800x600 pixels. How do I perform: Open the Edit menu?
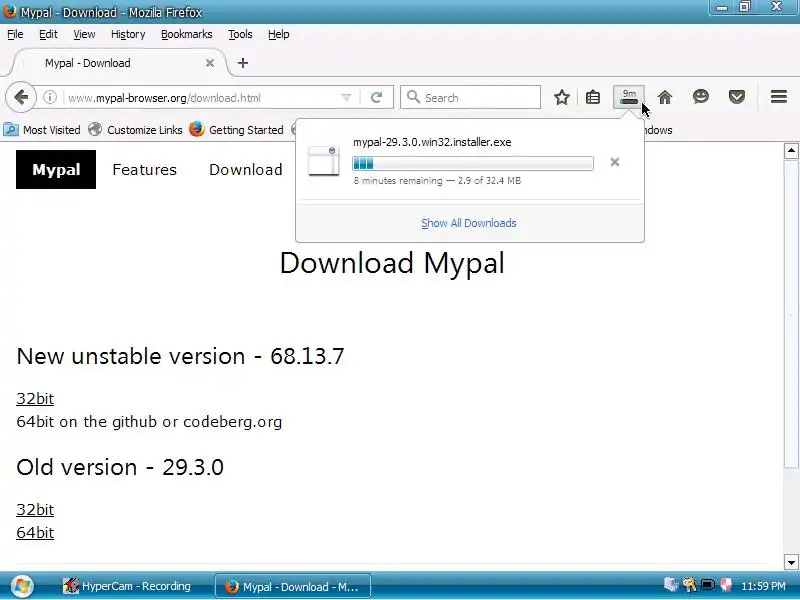click(x=48, y=34)
